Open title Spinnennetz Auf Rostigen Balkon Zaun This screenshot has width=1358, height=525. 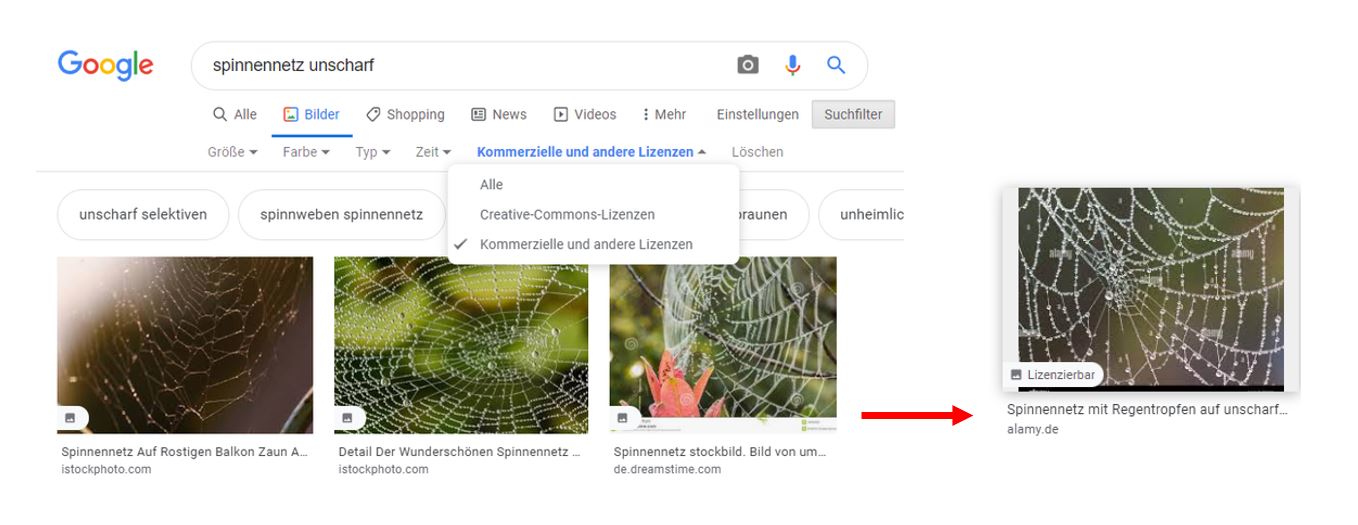pos(185,452)
